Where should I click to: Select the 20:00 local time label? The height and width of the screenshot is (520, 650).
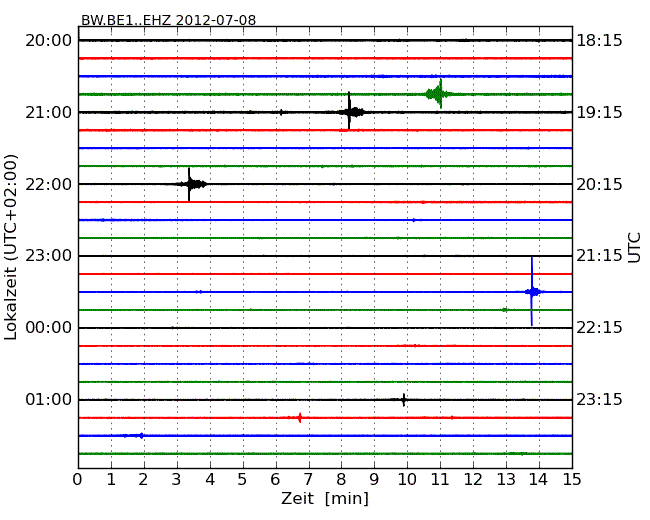click(x=49, y=41)
